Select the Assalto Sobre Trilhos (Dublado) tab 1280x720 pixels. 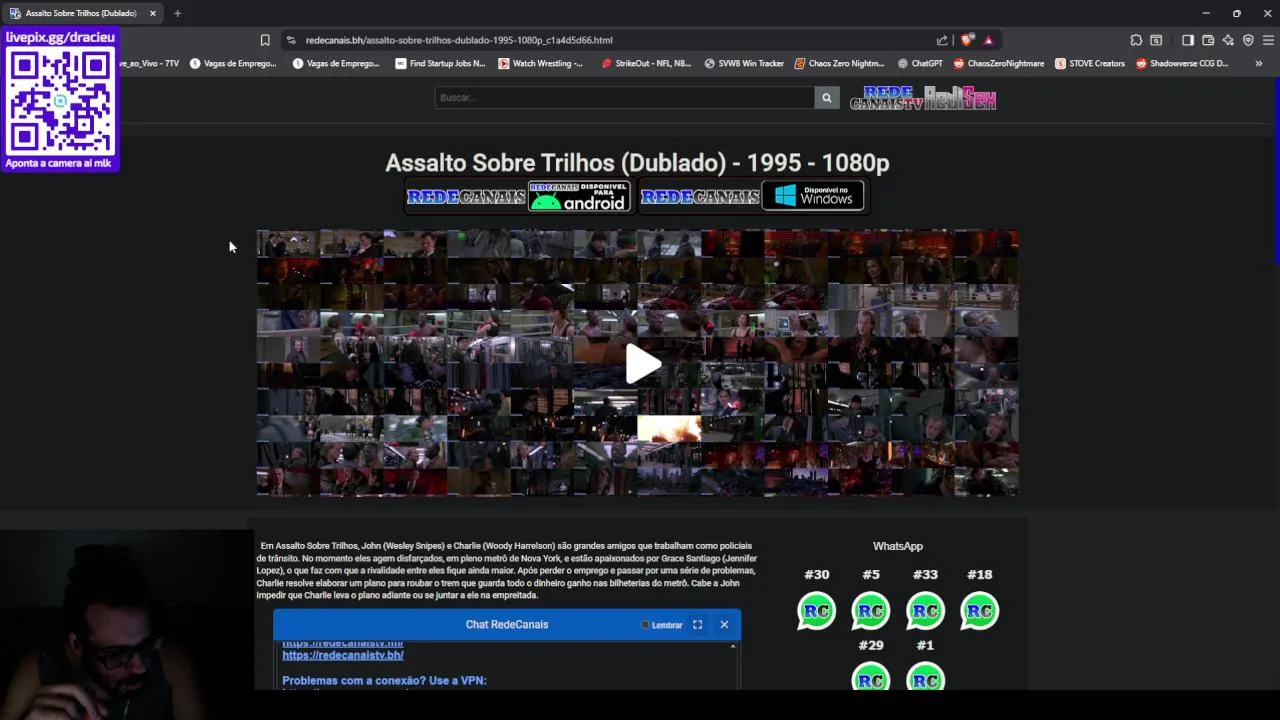tap(82, 13)
